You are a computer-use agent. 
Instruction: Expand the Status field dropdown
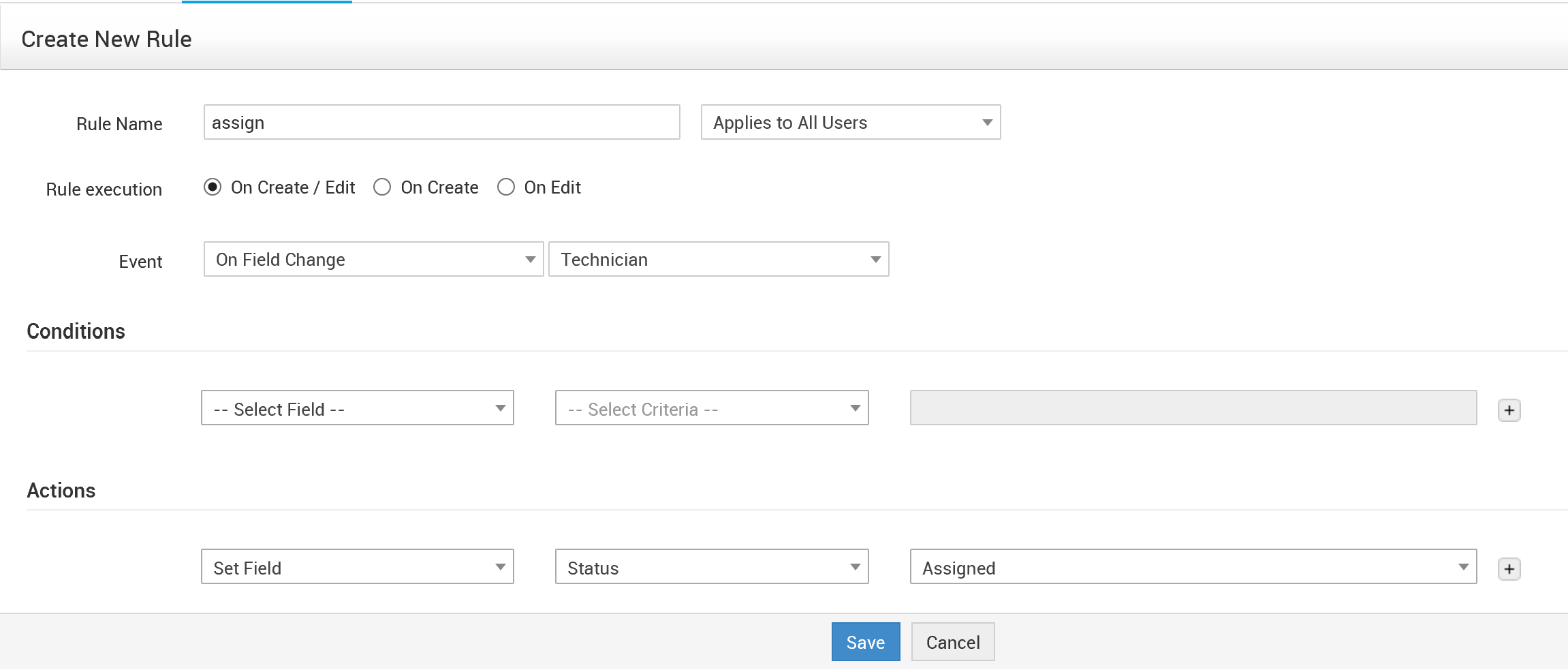tap(711, 567)
